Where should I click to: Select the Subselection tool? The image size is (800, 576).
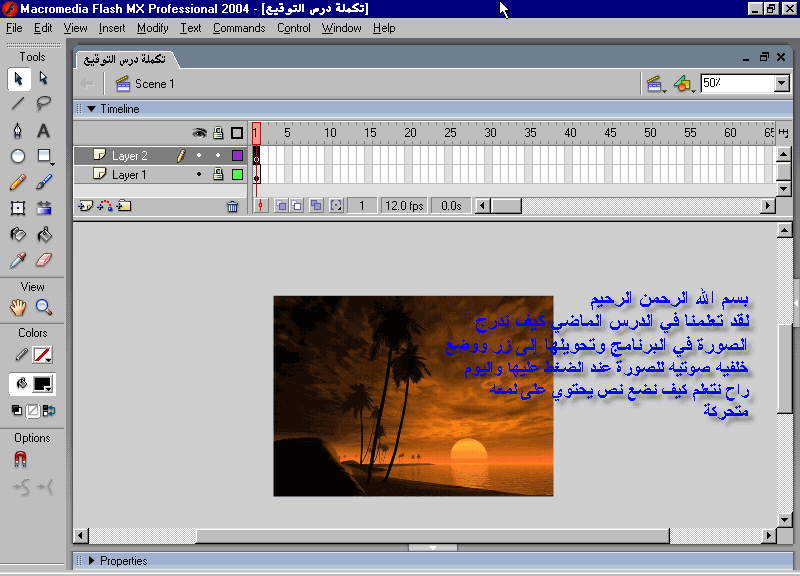pos(44,79)
